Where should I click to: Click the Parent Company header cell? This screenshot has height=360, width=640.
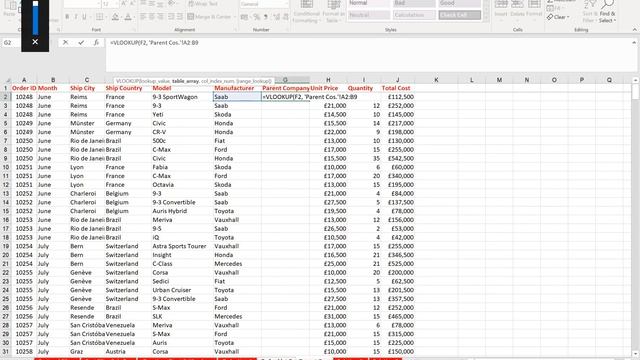(286, 88)
